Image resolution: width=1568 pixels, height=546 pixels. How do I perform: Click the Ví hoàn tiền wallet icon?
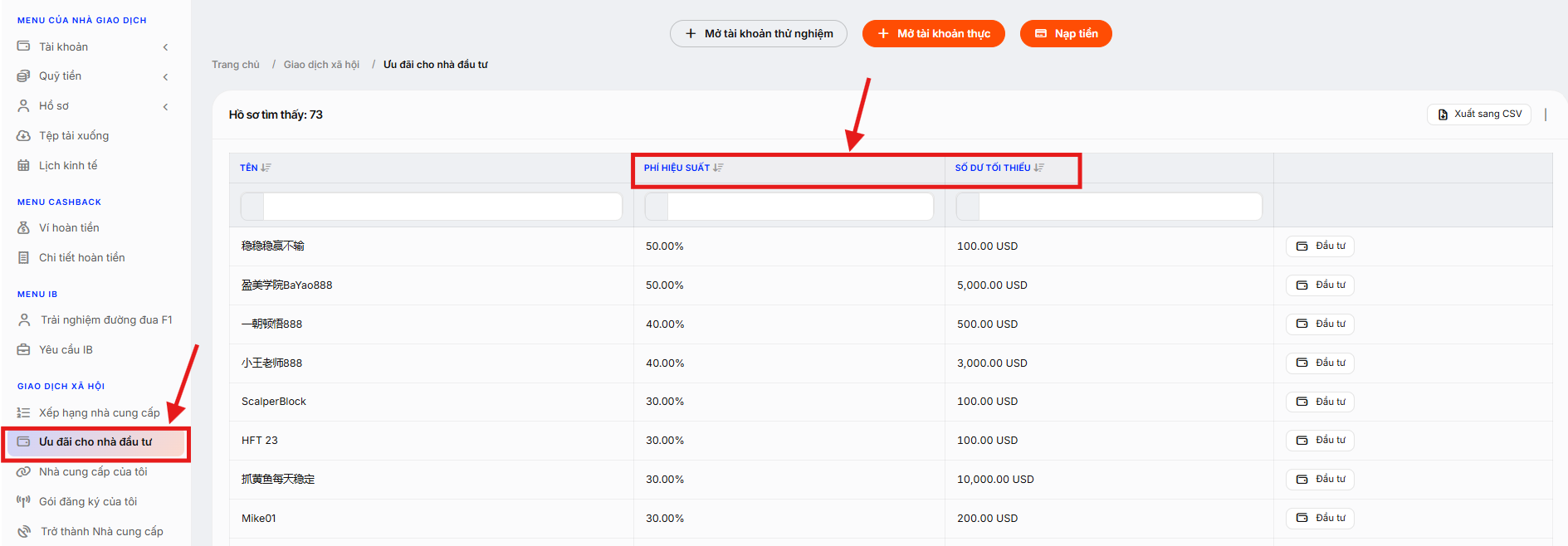(23, 227)
